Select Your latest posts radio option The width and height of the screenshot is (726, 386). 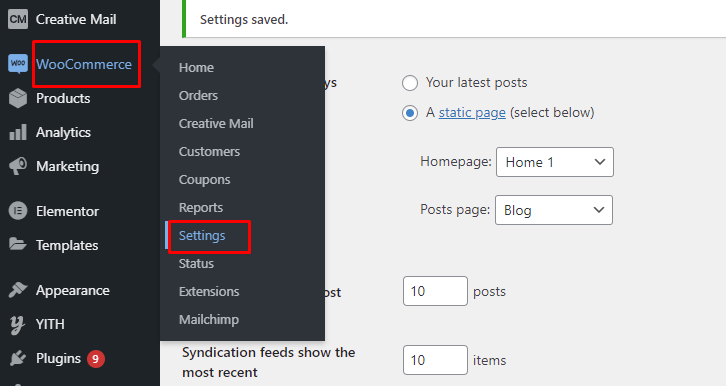click(410, 83)
